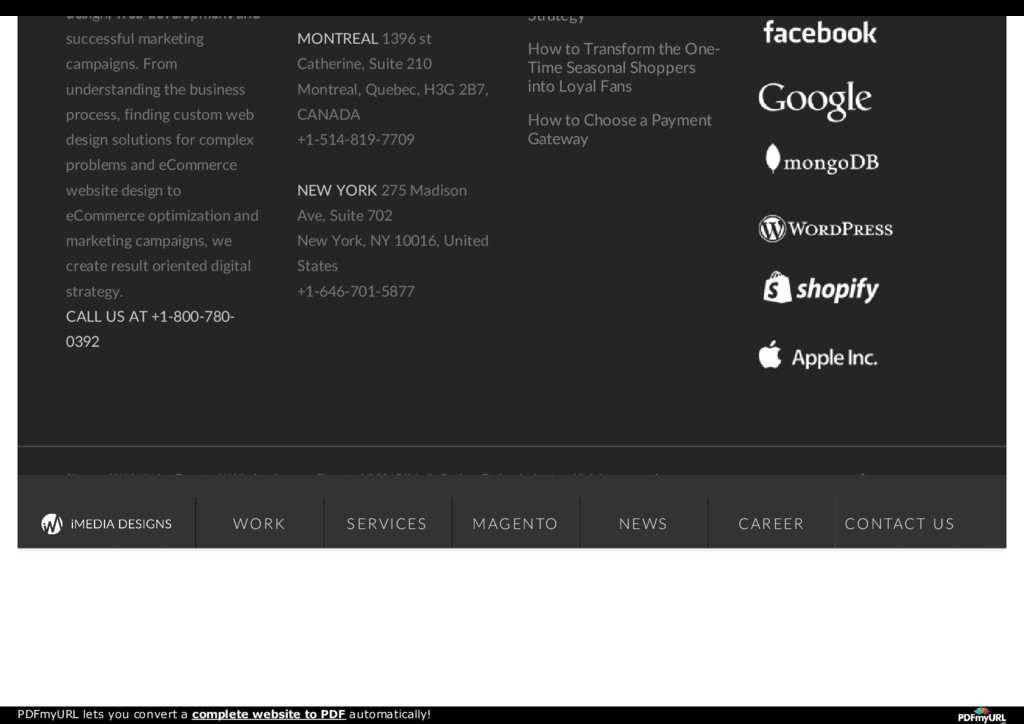Viewport: 1024px width, 724px height.
Task: Open 'How to Transform the One-Time Seasonal Shoppers' article
Action: 624,67
